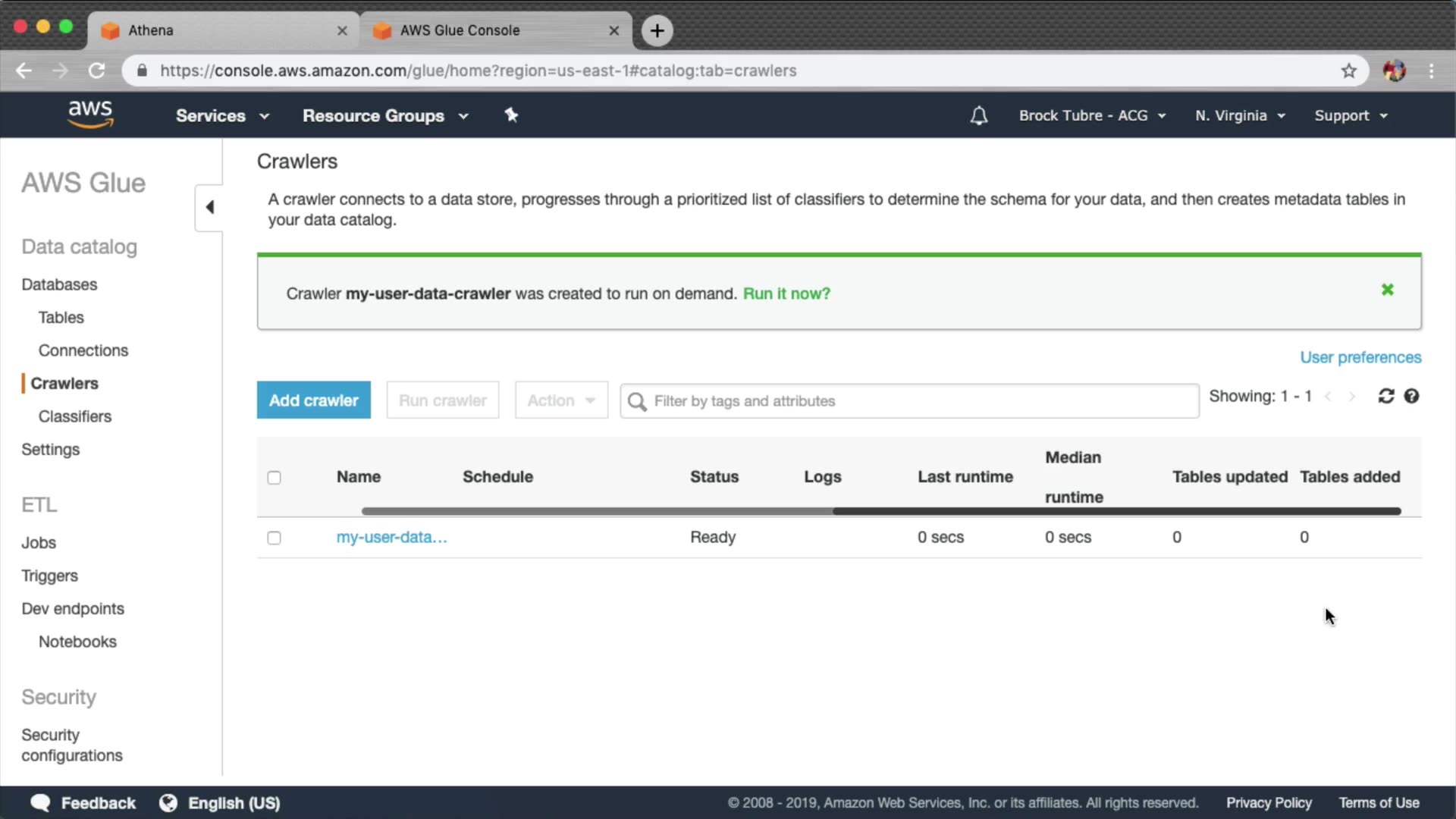
Task: Open the help question mark icon
Action: tap(1411, 396)
